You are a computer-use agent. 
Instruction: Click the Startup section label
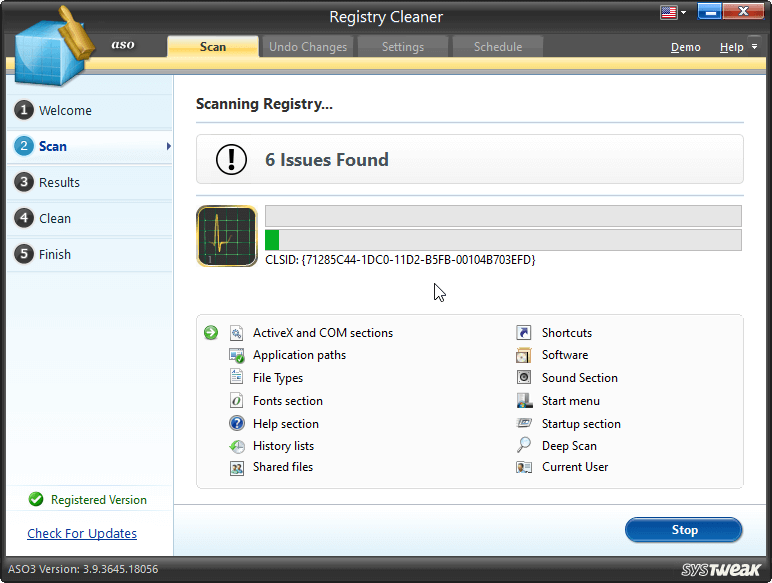click(581, 423)
